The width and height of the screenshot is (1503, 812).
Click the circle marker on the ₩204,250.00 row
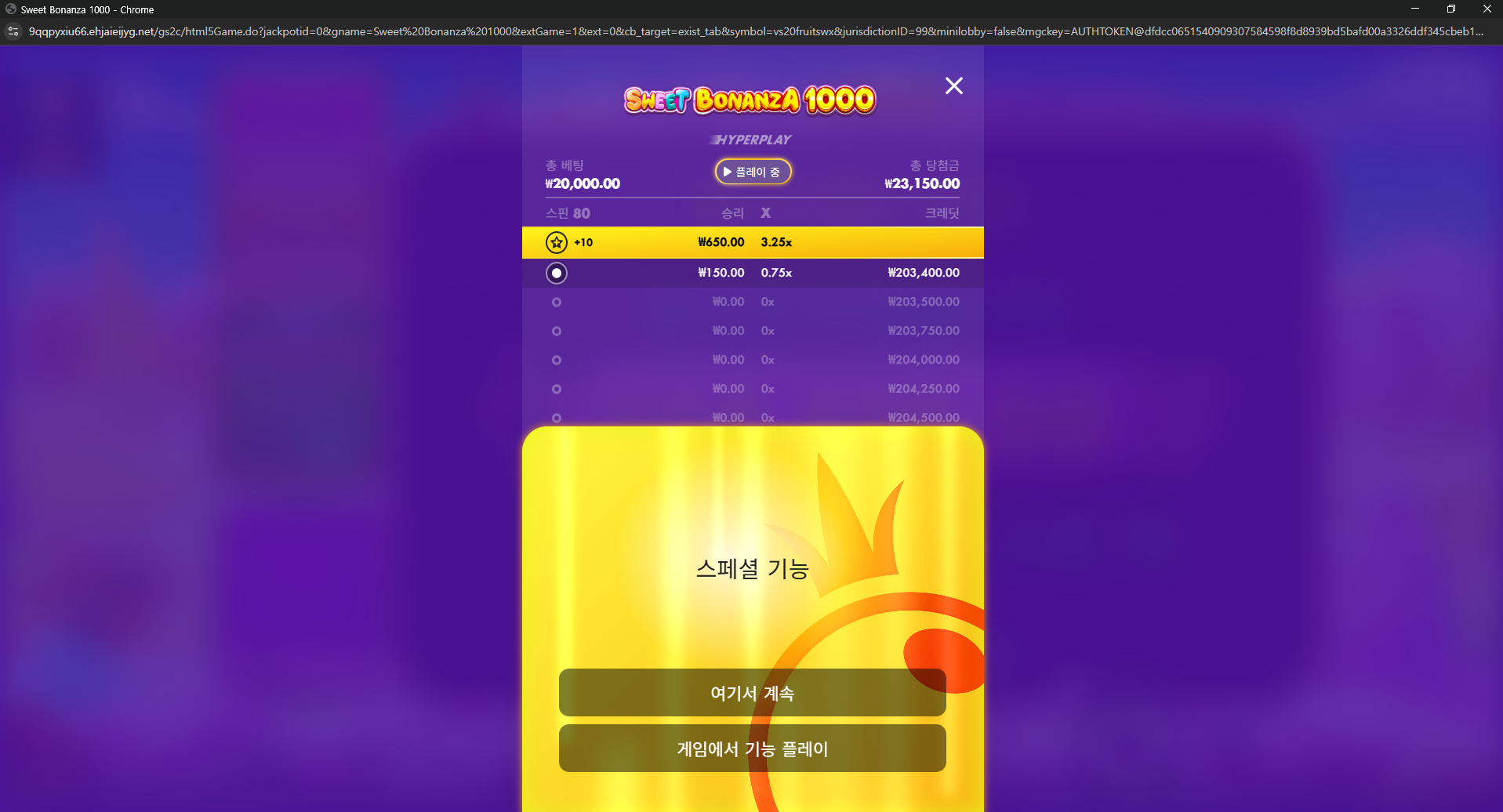click(557, 389)
